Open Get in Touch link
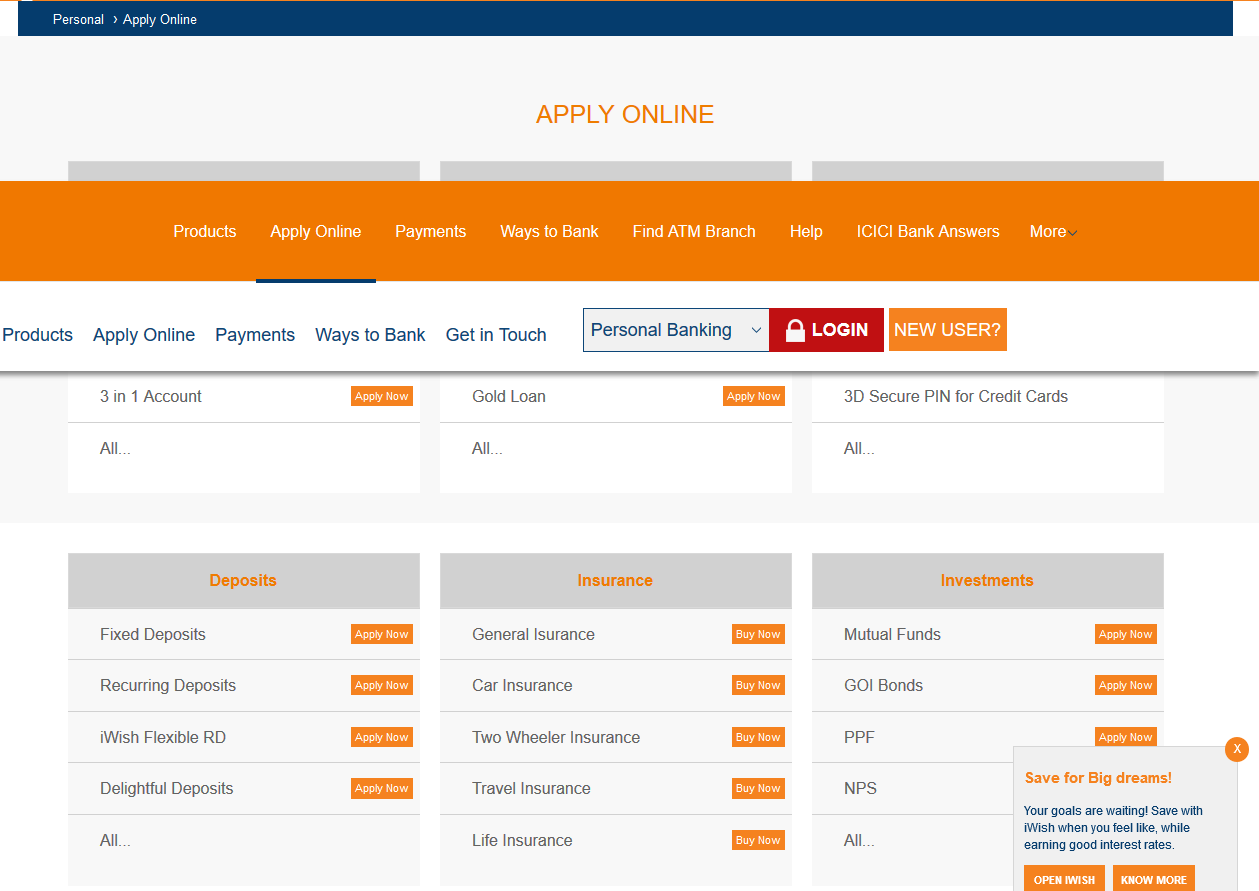This screenshot has height=891, width=1259. [x=496, y=335]
